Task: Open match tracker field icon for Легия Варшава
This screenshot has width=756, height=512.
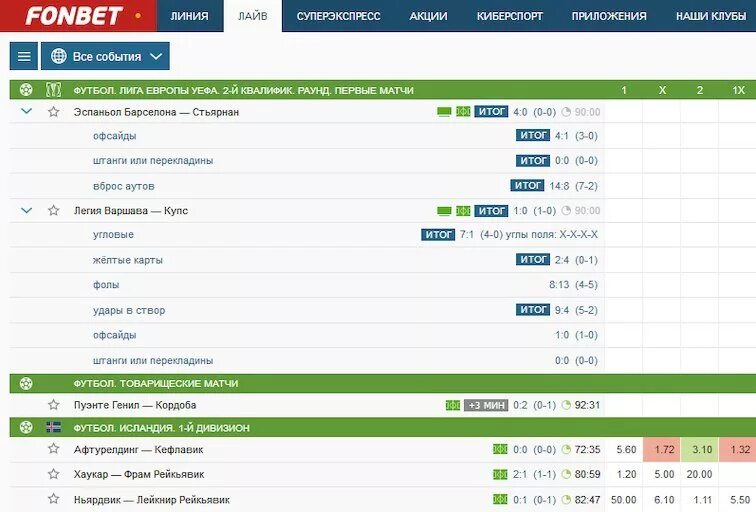Action: [463, 211]
